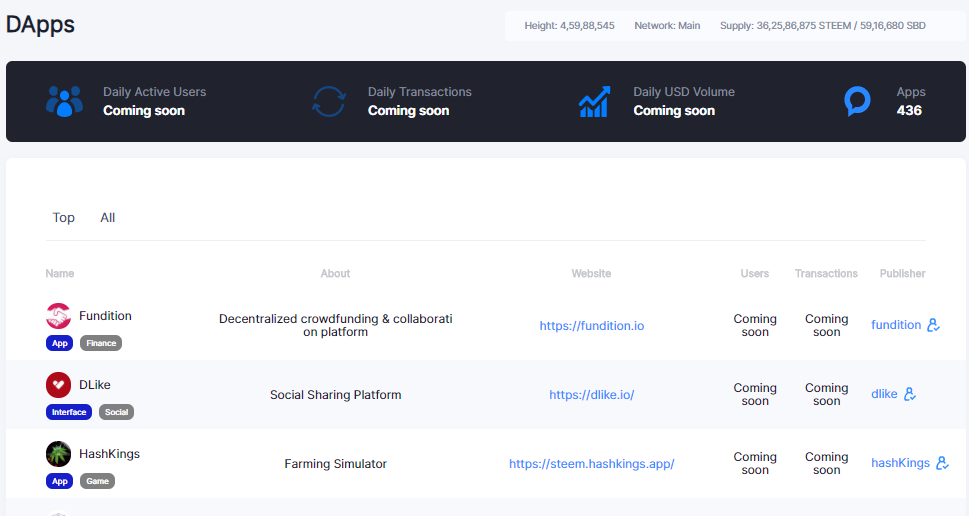Click the Daily Transactions label
The height and width of the screenshot is (516, 969).
(420, 92)
